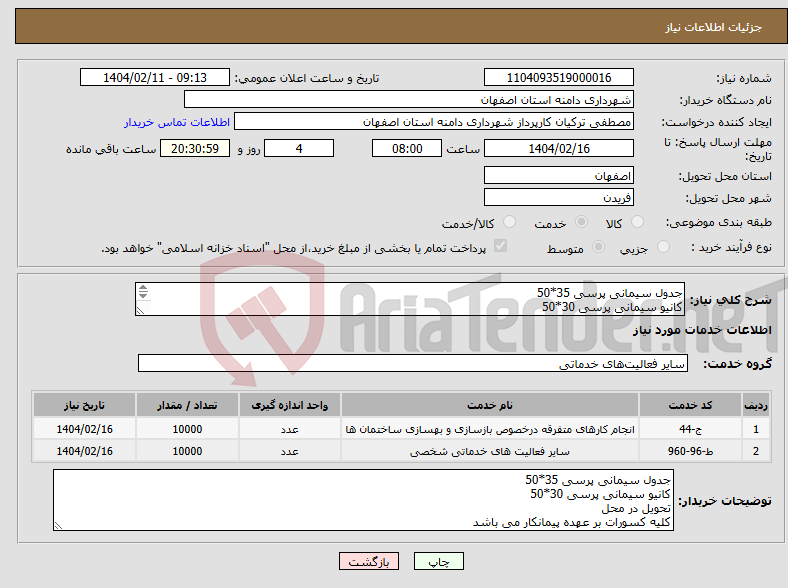Click the نام دستگاه خریدار field
The width and height of the screenshot is (788, 588).
coord(409,100)
